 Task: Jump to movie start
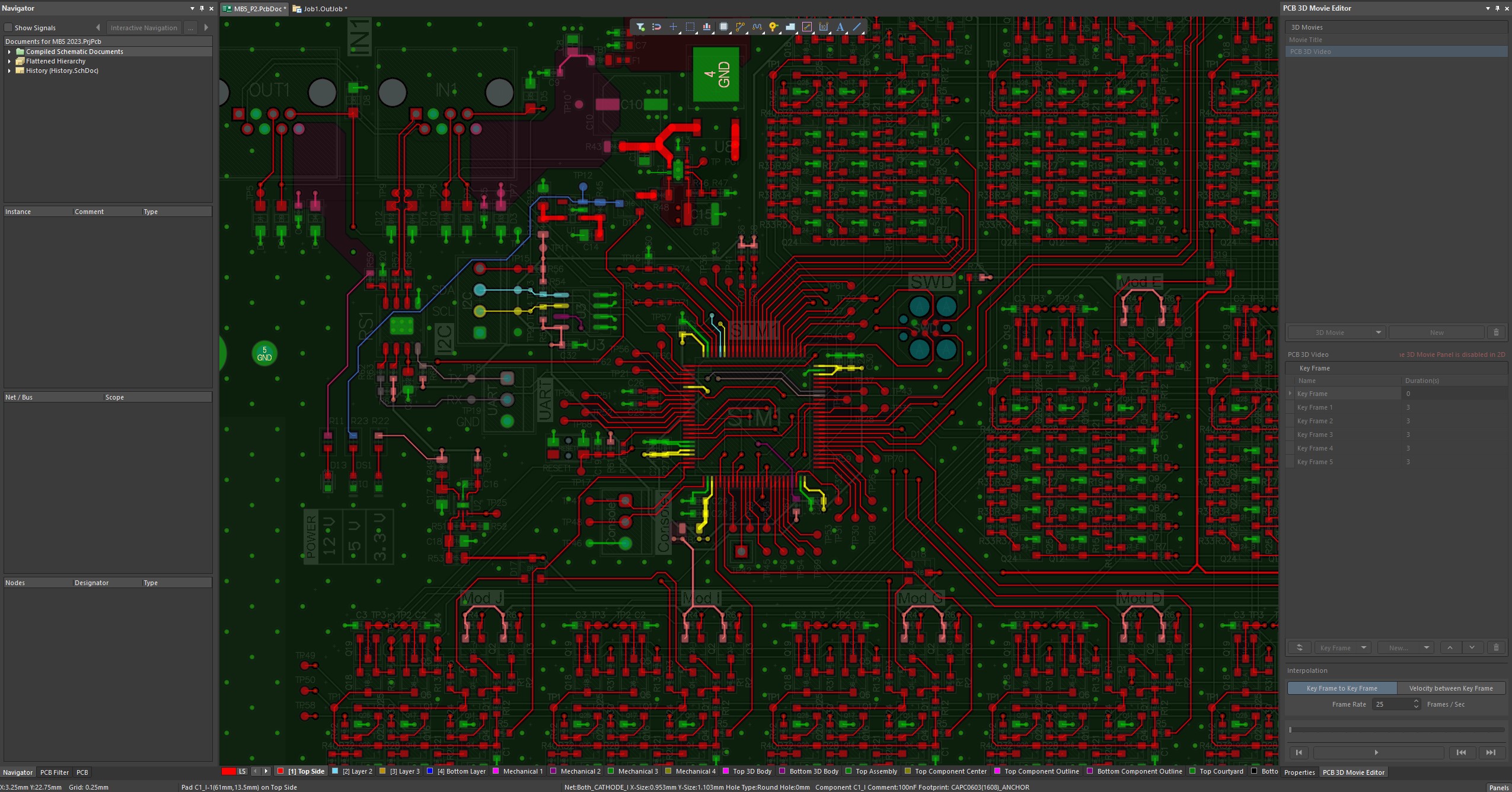click(1299, 752)
